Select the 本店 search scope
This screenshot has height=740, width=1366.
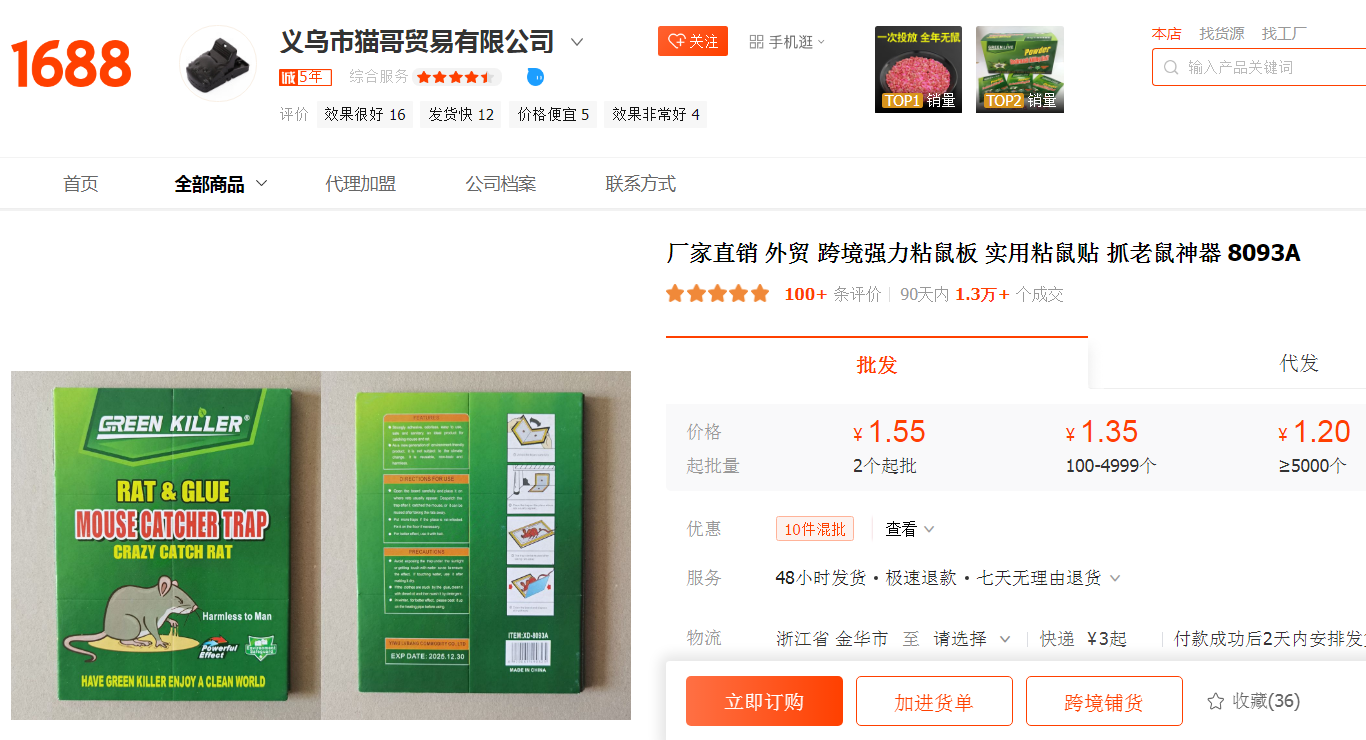coord(1166,34)
